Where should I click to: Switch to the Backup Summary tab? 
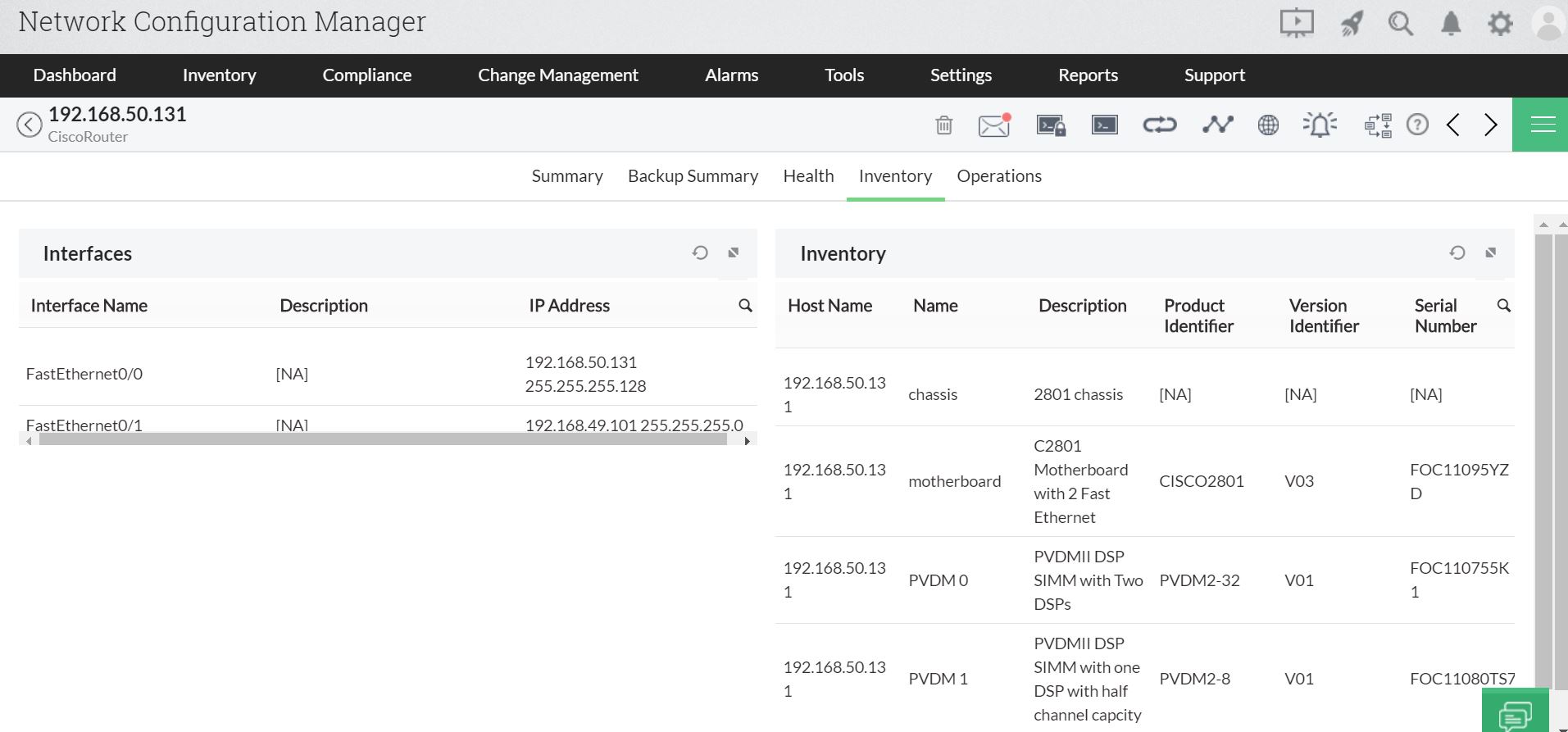pos(693,176)
